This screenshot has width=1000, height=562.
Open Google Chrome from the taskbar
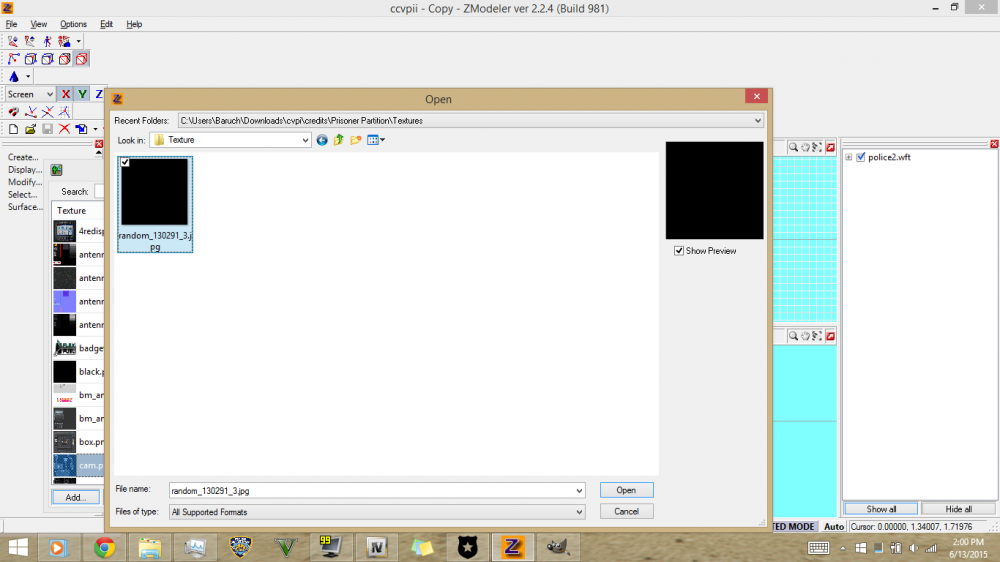point(104,547)
